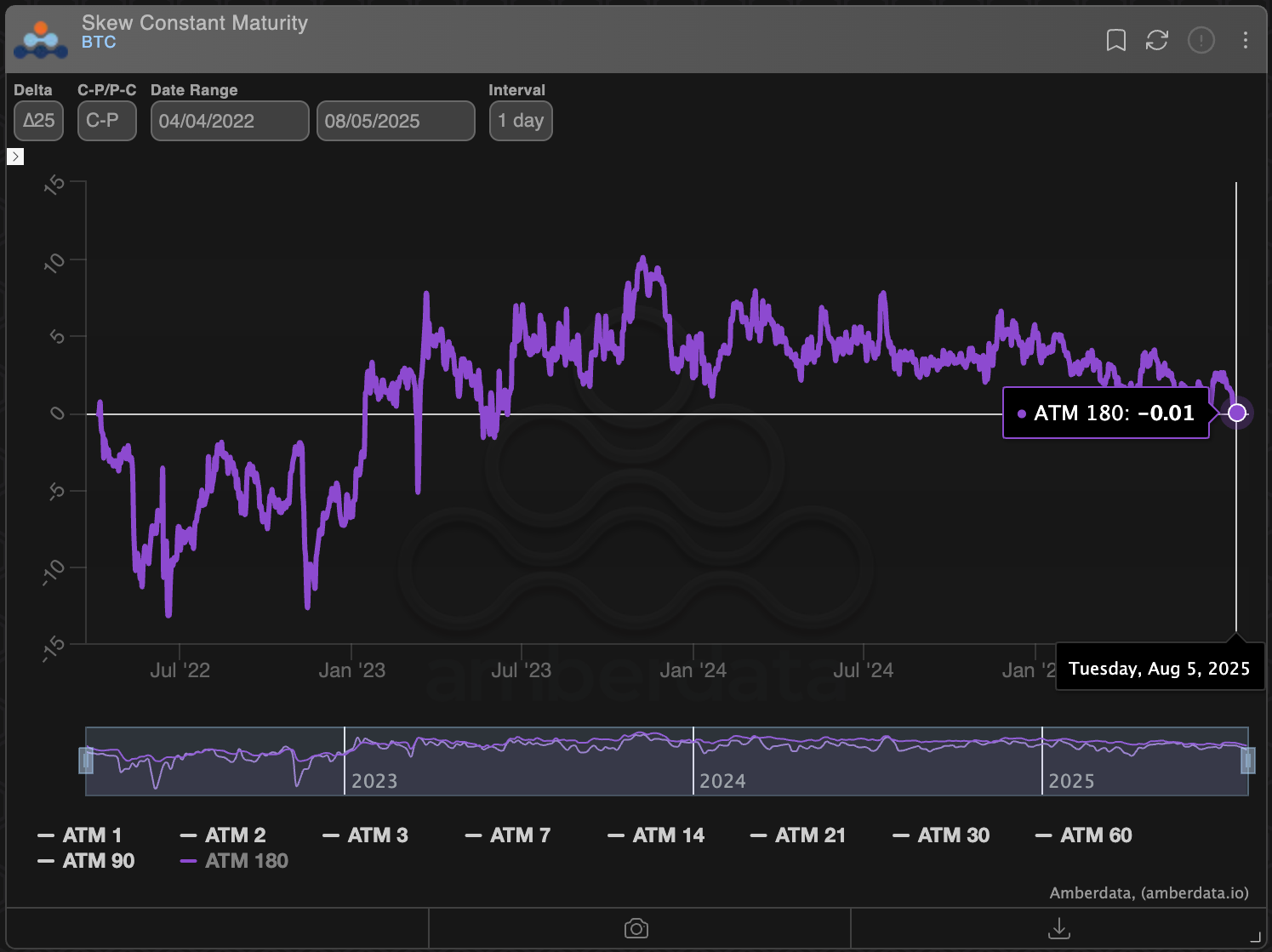Click the start date field 04/04/2022
This screenshot has height=952, width=1272.
pos(230,121)
